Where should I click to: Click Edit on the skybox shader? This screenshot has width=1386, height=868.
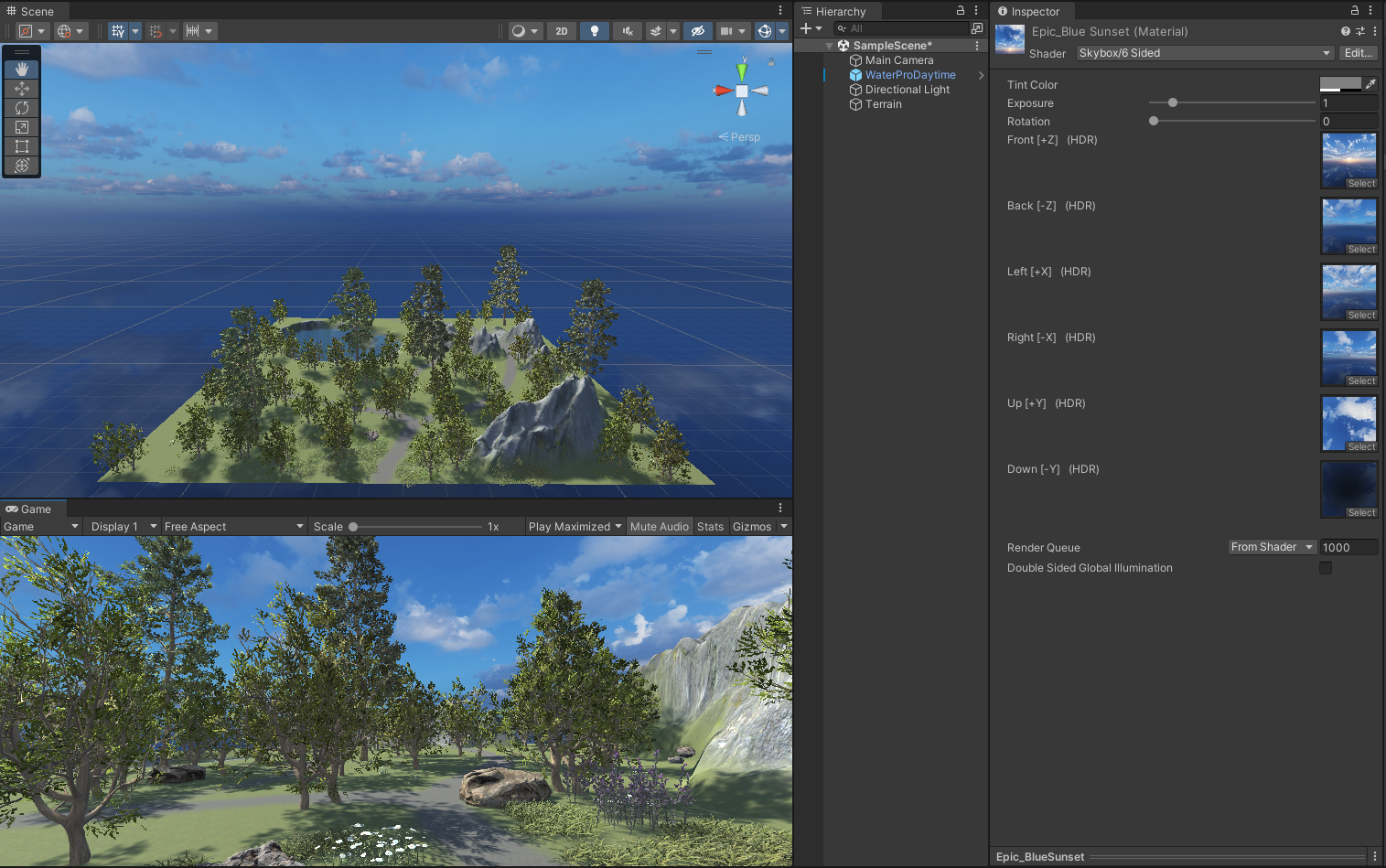1358,52
